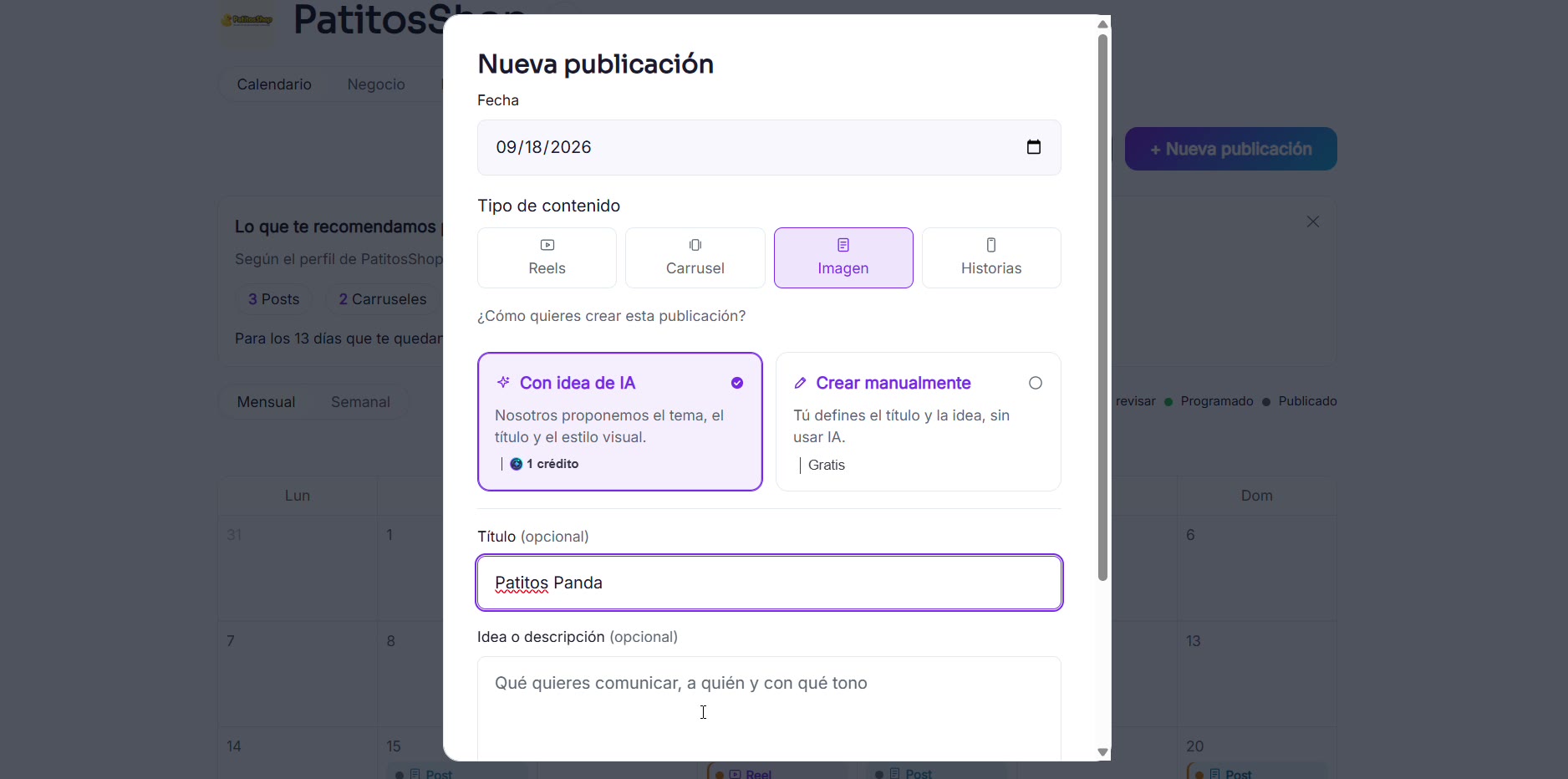
Task: Click the modal scrollbar down arrow
Action: (1102, 752)
